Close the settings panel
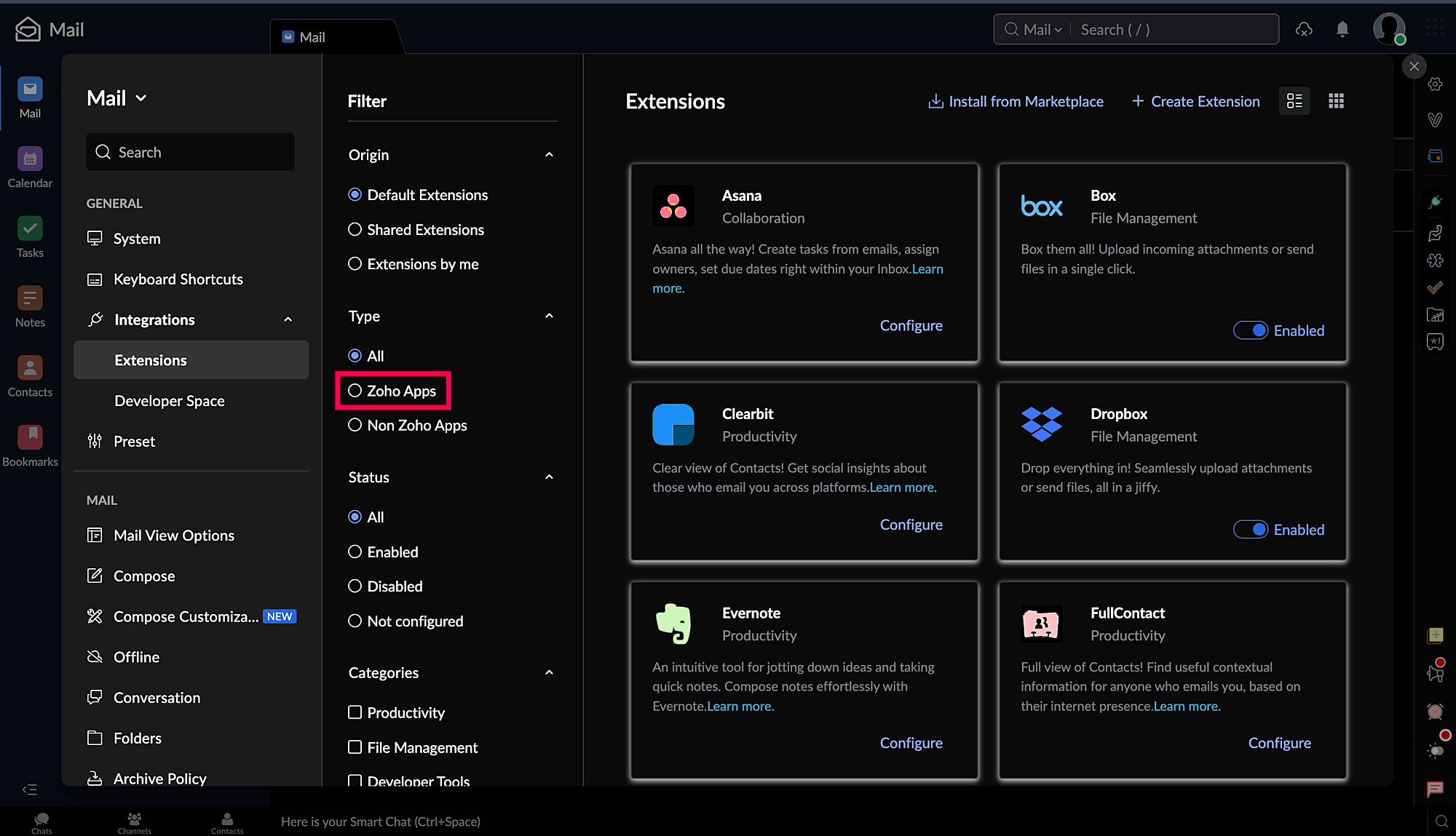Image resolution: width=1456 pixels, height=836 pixels. 1414,67
